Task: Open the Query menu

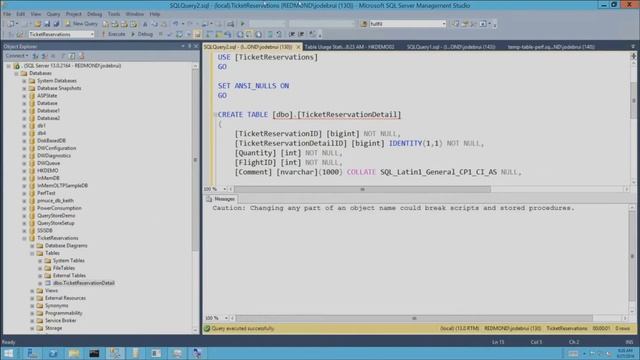Action: [x=53, y=14]
